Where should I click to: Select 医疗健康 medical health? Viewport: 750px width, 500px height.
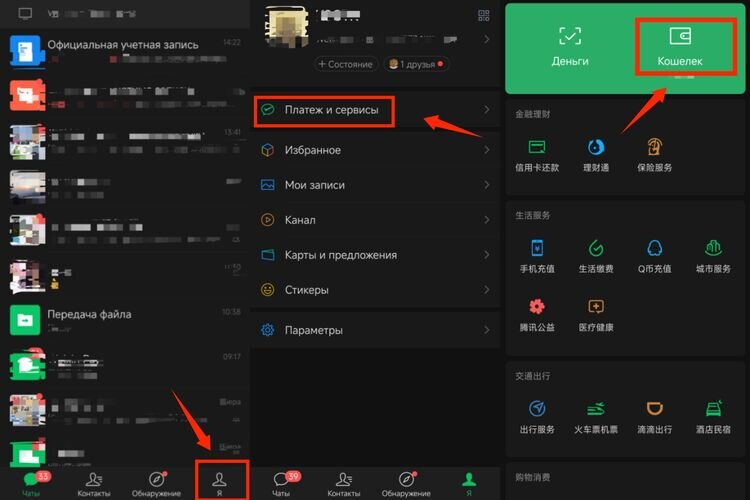(x=596, y=315)
